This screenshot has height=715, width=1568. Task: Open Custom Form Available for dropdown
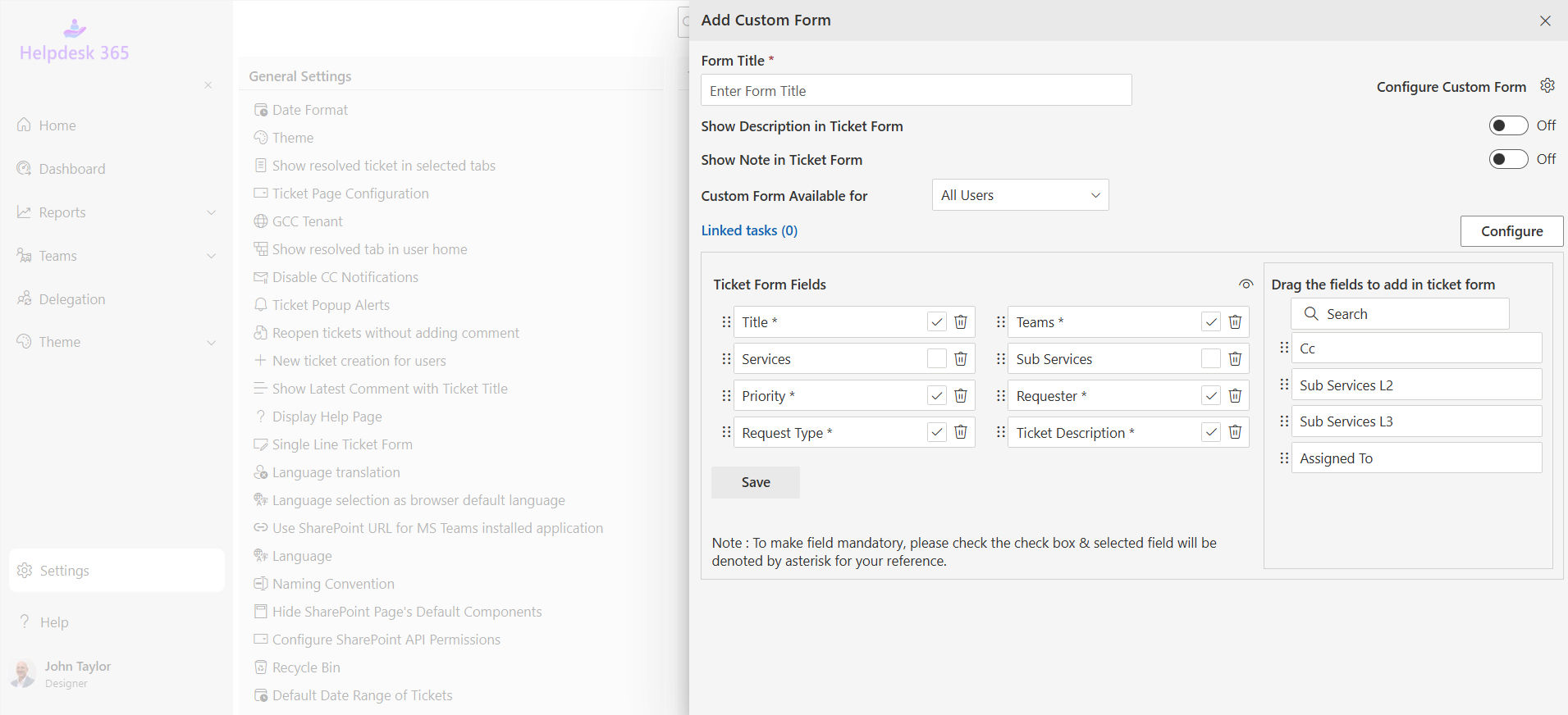1020,195
